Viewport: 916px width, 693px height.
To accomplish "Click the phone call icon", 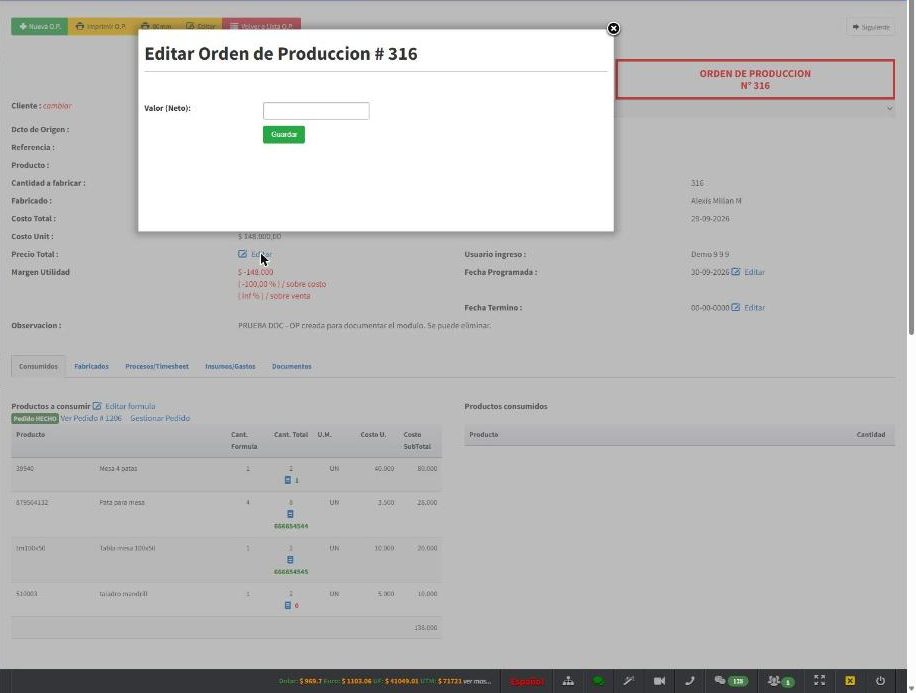I will tap(690, 681).
